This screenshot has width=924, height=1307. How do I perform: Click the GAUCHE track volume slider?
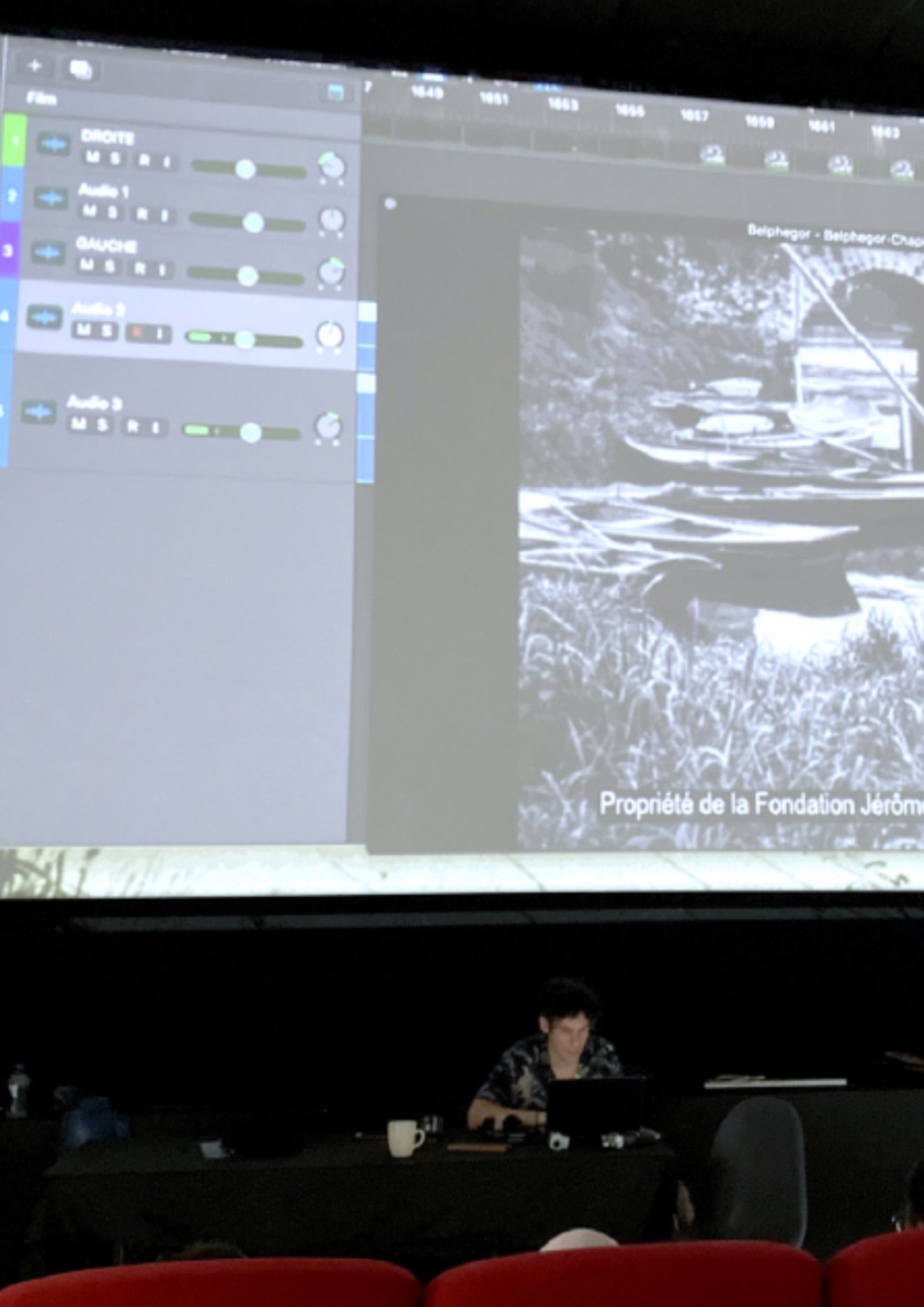pyautogui.click(x=245, y=275)
